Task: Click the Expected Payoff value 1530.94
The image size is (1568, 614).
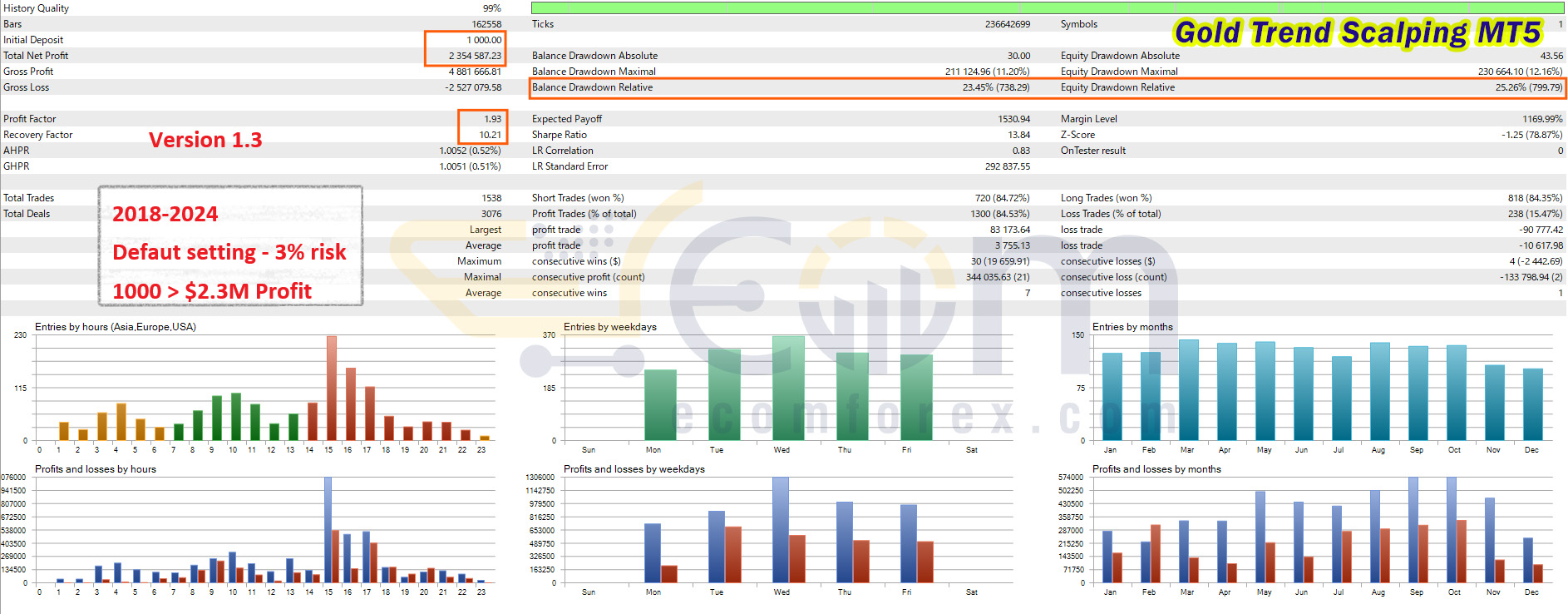Action: [1013, 119]
